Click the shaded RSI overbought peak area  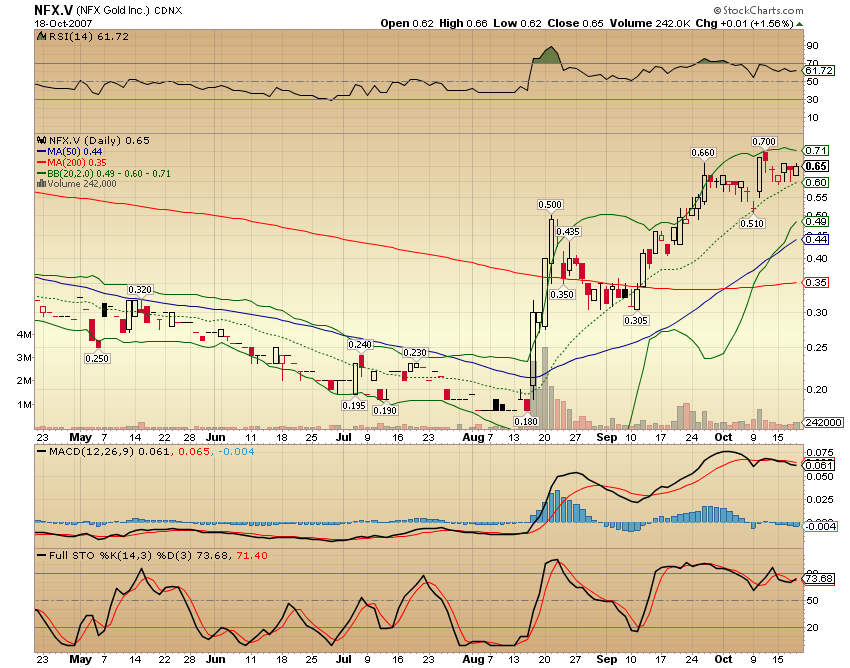click(550, 55)
